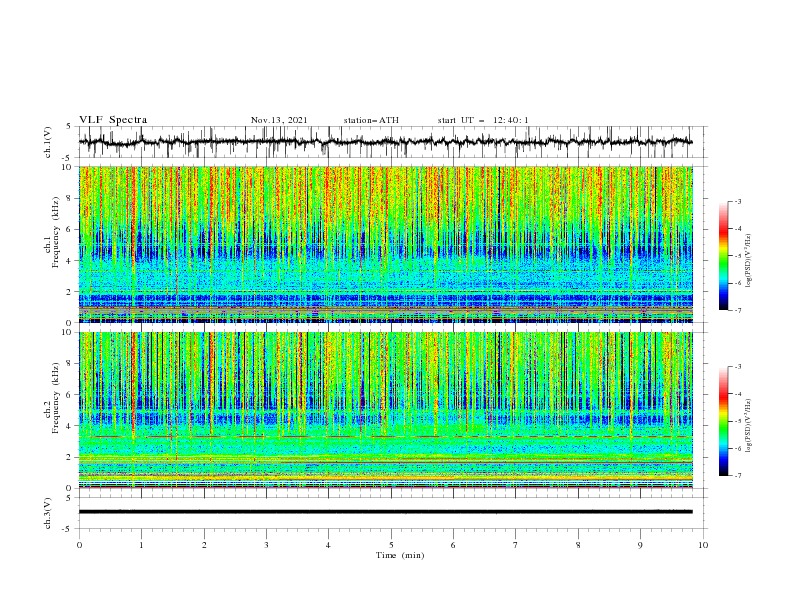Click the ch.1 spectrogram color scale bar
The image size is (792, 612).
[x=723, y=256]
